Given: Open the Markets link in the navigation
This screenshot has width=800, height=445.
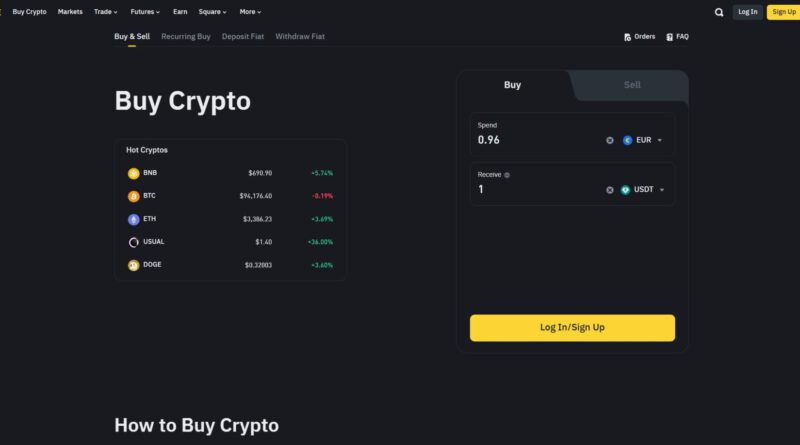Looking at the screenshot, I should coord(70,12).
